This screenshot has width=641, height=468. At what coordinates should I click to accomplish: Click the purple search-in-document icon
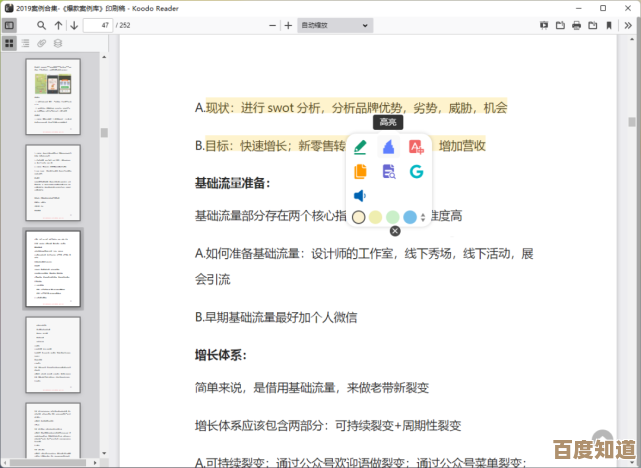(x=388, y=171)
